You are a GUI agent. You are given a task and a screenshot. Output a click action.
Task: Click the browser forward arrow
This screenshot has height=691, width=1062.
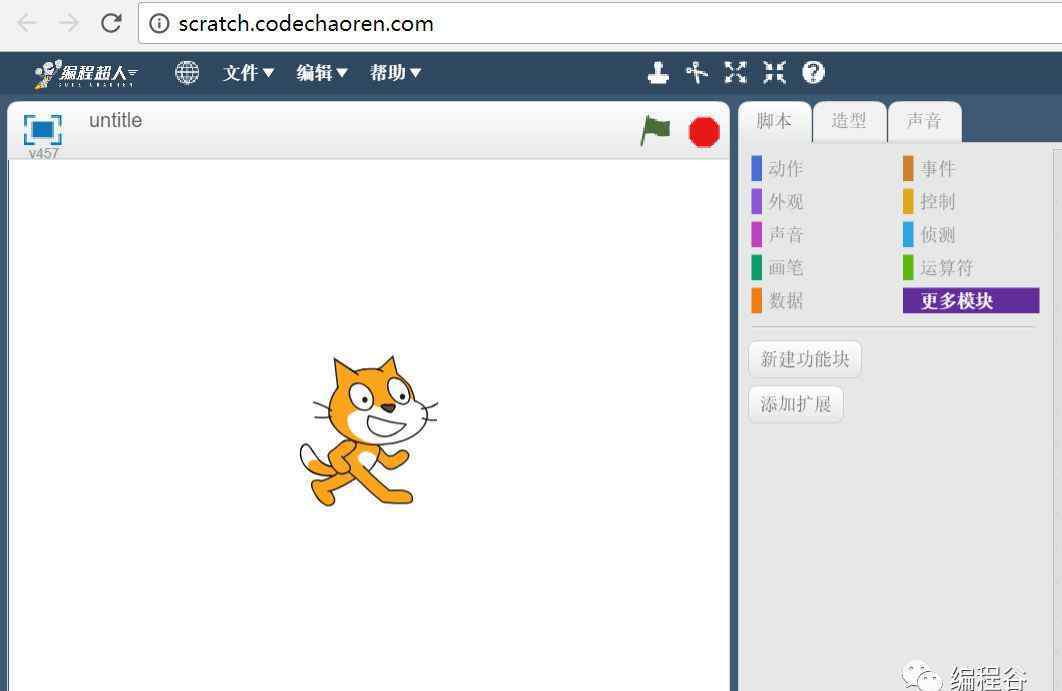click(68, 23)
